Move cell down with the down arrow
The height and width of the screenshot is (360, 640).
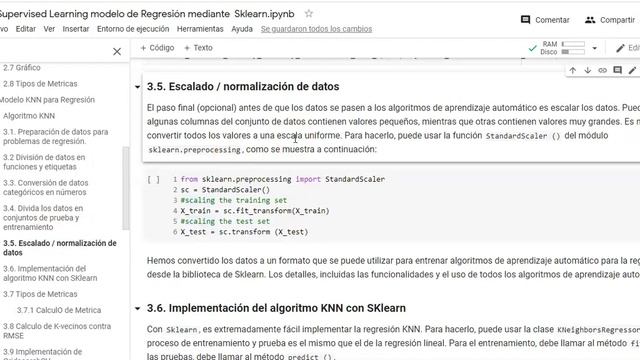click(588, 70)
